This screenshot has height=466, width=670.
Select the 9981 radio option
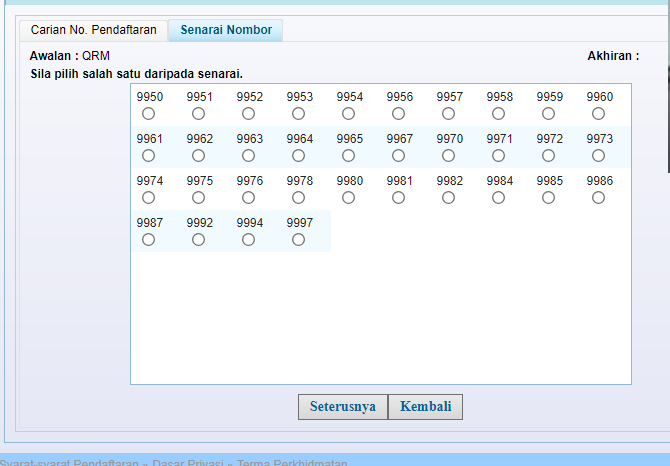point(399,198)
